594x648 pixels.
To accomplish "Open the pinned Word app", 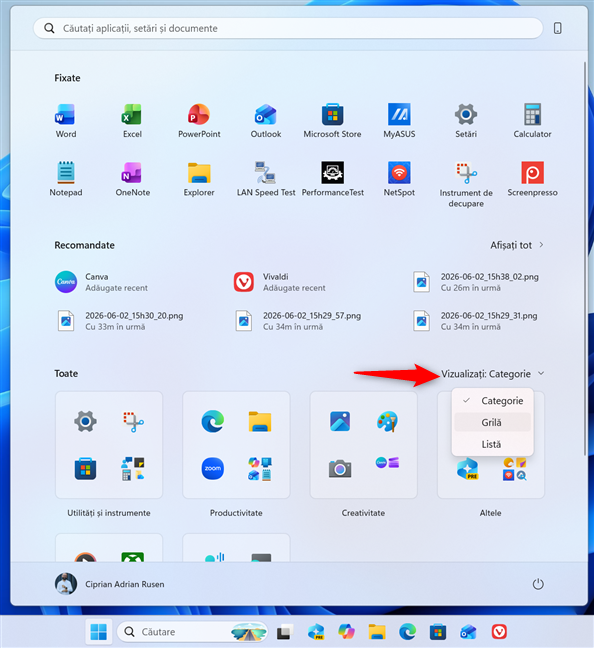I will (x=66, y=121).
